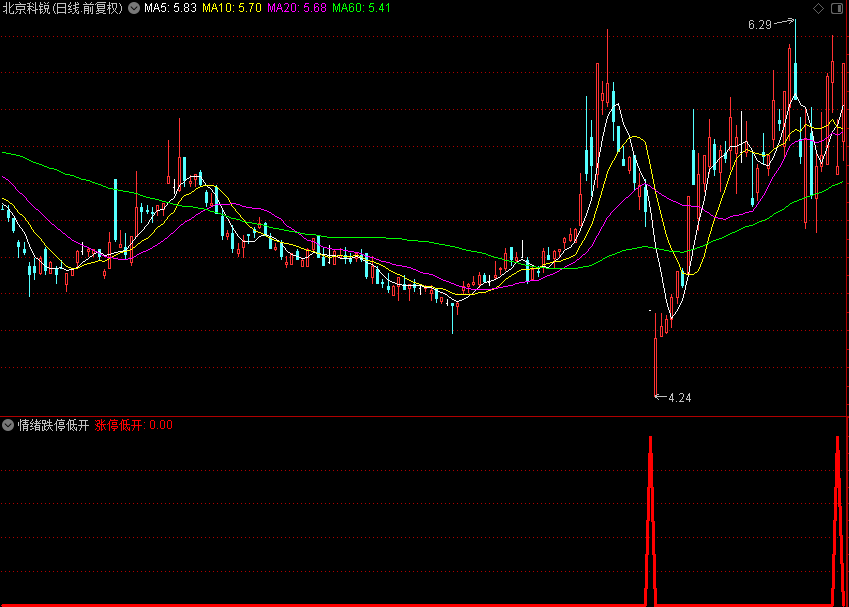Click the diamond marker icon at top right
Viewport: 849px width, 607px height.
tap(819, 8)
